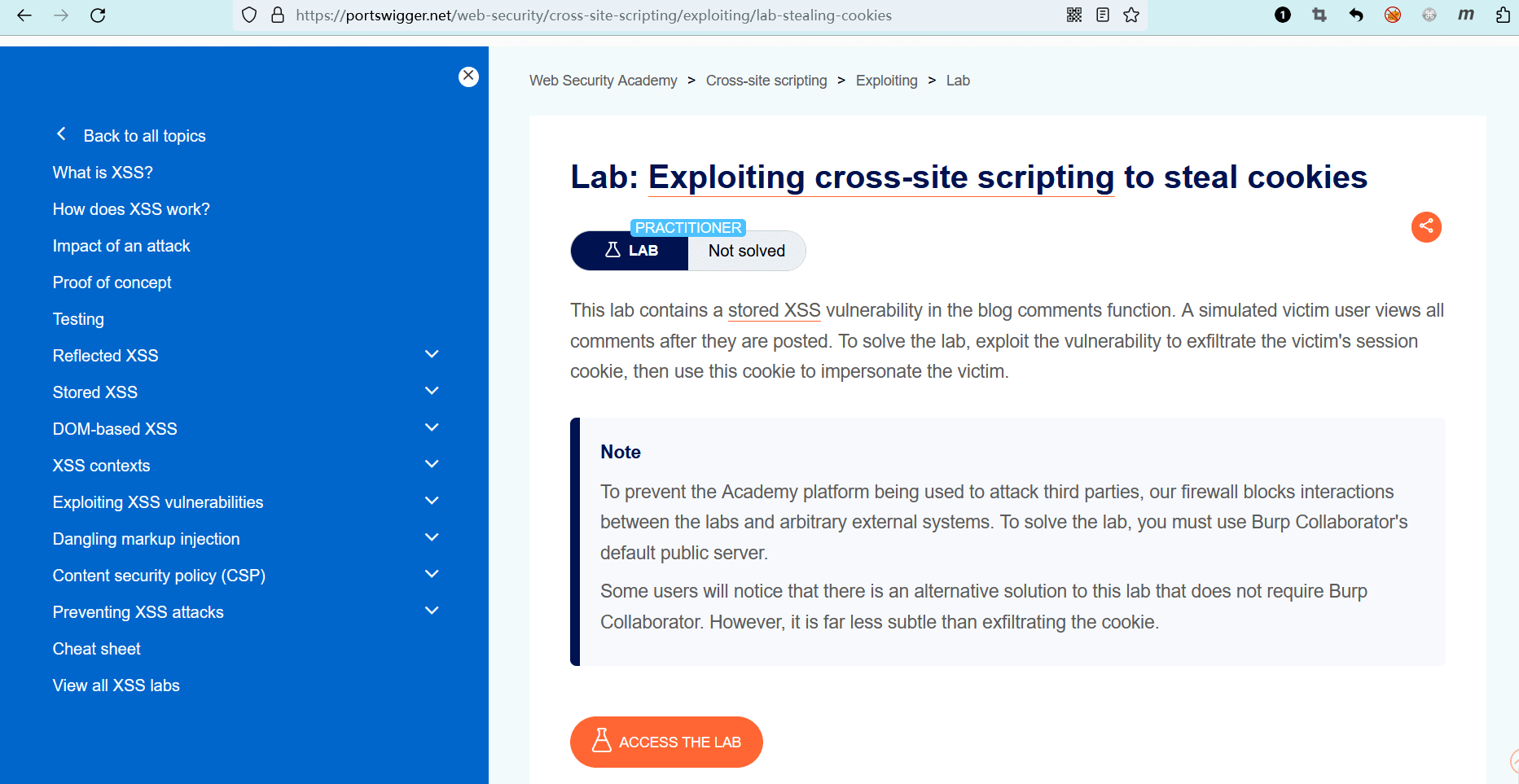Toggle reader view icon in address bar
Image resolution: width=1519 pixels, height=784 pixels.
pyautogui.click(x=1103, y=15)
